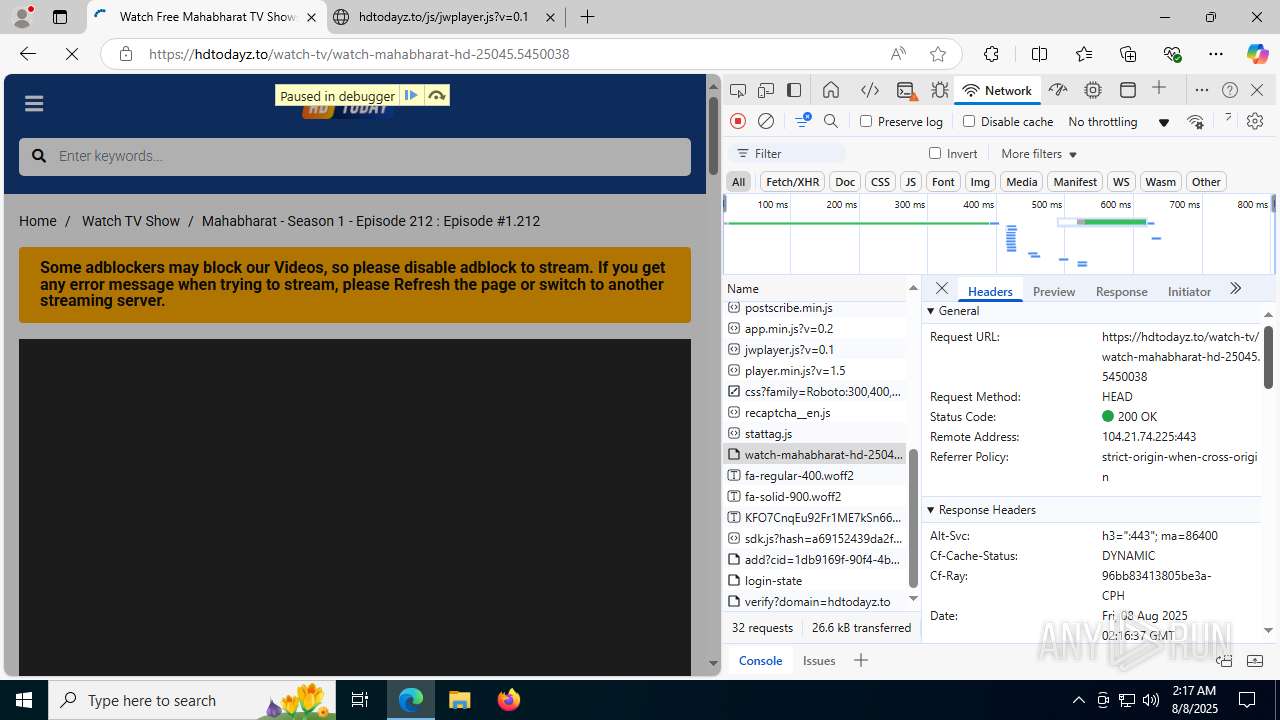Filter requests by Fetch/XHR
This screenshot has height=720, width=1280.
(792, 181)
